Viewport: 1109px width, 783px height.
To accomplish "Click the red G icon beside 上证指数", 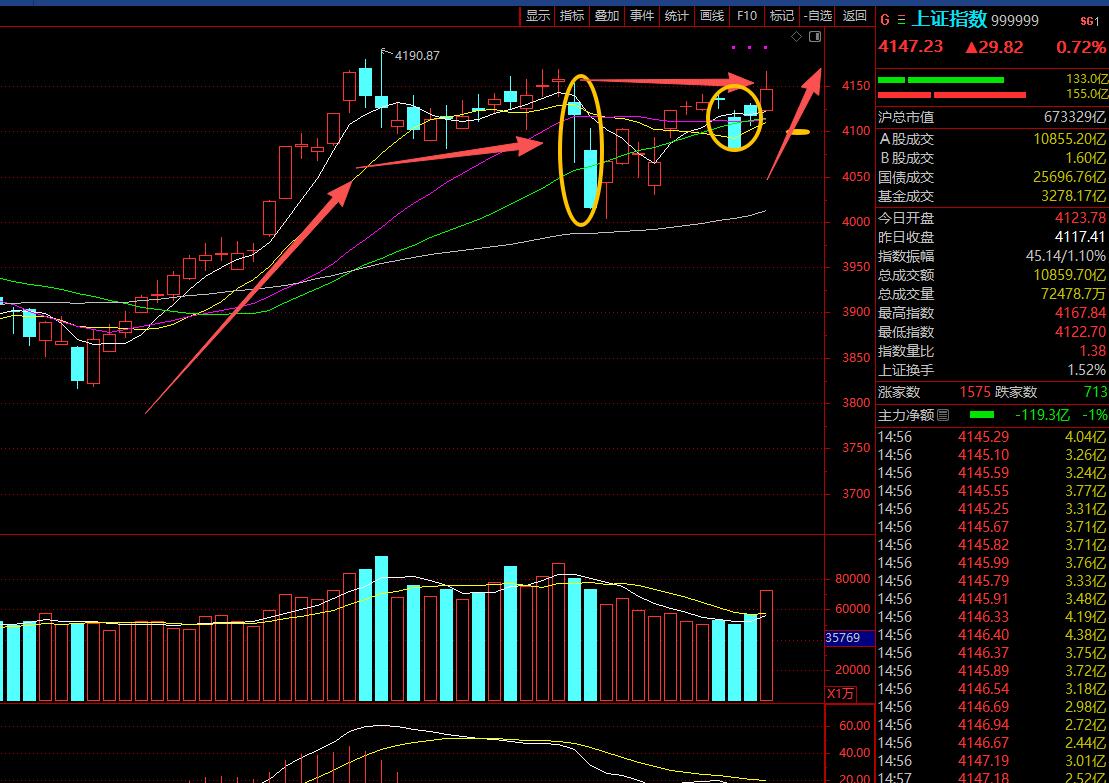I will tap(884, 20).
